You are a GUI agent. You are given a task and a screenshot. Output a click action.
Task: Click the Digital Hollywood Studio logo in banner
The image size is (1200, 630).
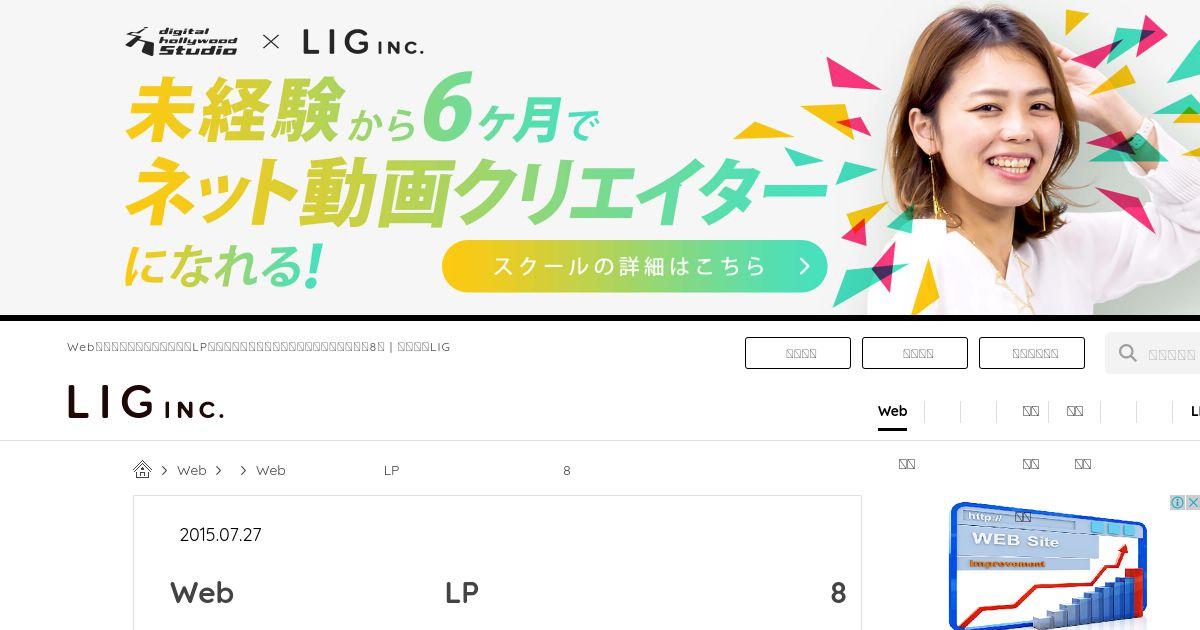pos(182,41)
